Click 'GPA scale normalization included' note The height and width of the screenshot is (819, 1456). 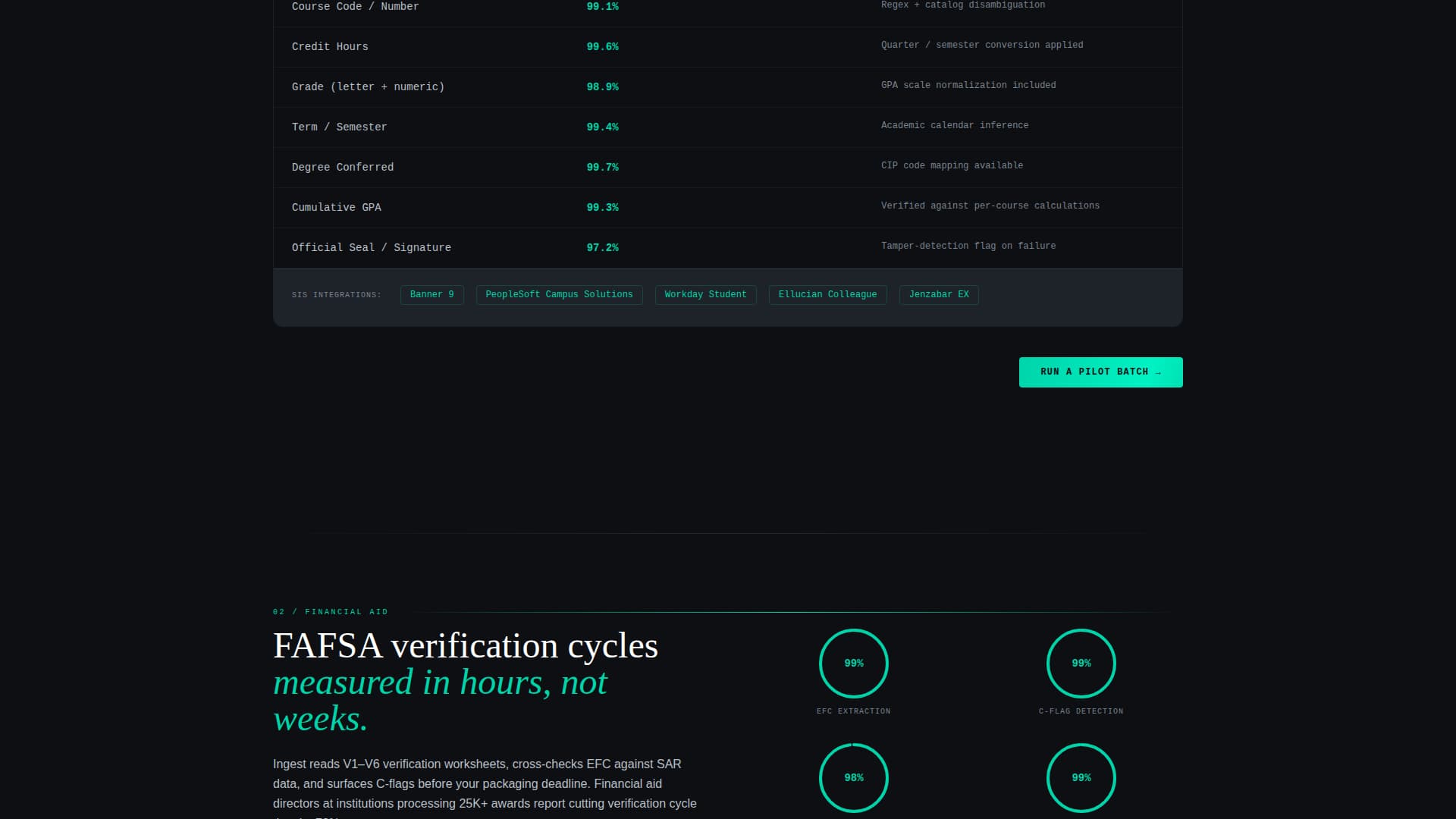pos(968,86)
